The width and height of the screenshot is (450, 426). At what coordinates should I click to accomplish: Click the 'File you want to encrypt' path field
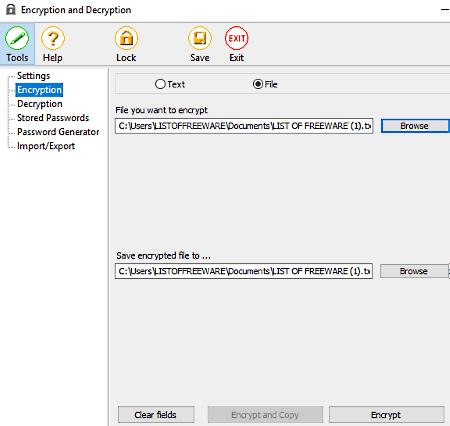244,126
